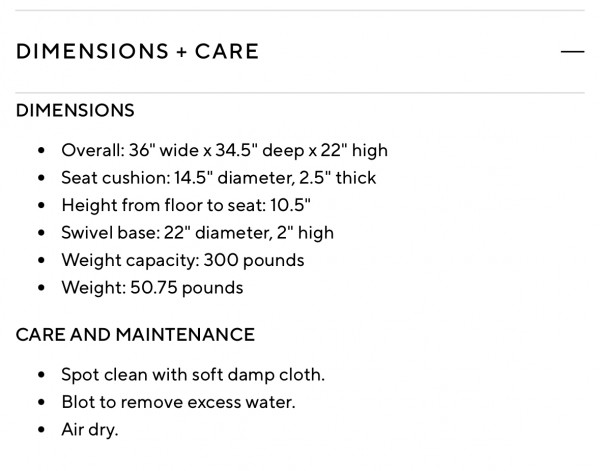Collapse section using the minus icon
The width and height of the screenshot is (600, 471).
pyautogui.click(x=572, y=51)
